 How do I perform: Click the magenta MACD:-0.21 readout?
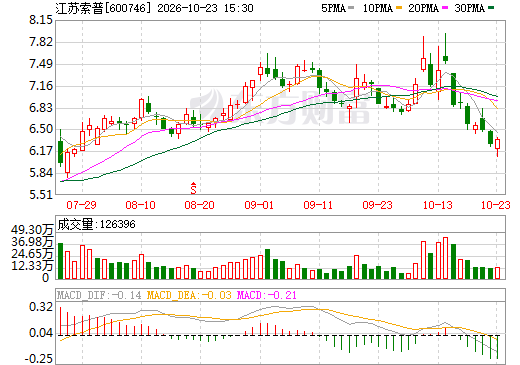tap(266, 295)
